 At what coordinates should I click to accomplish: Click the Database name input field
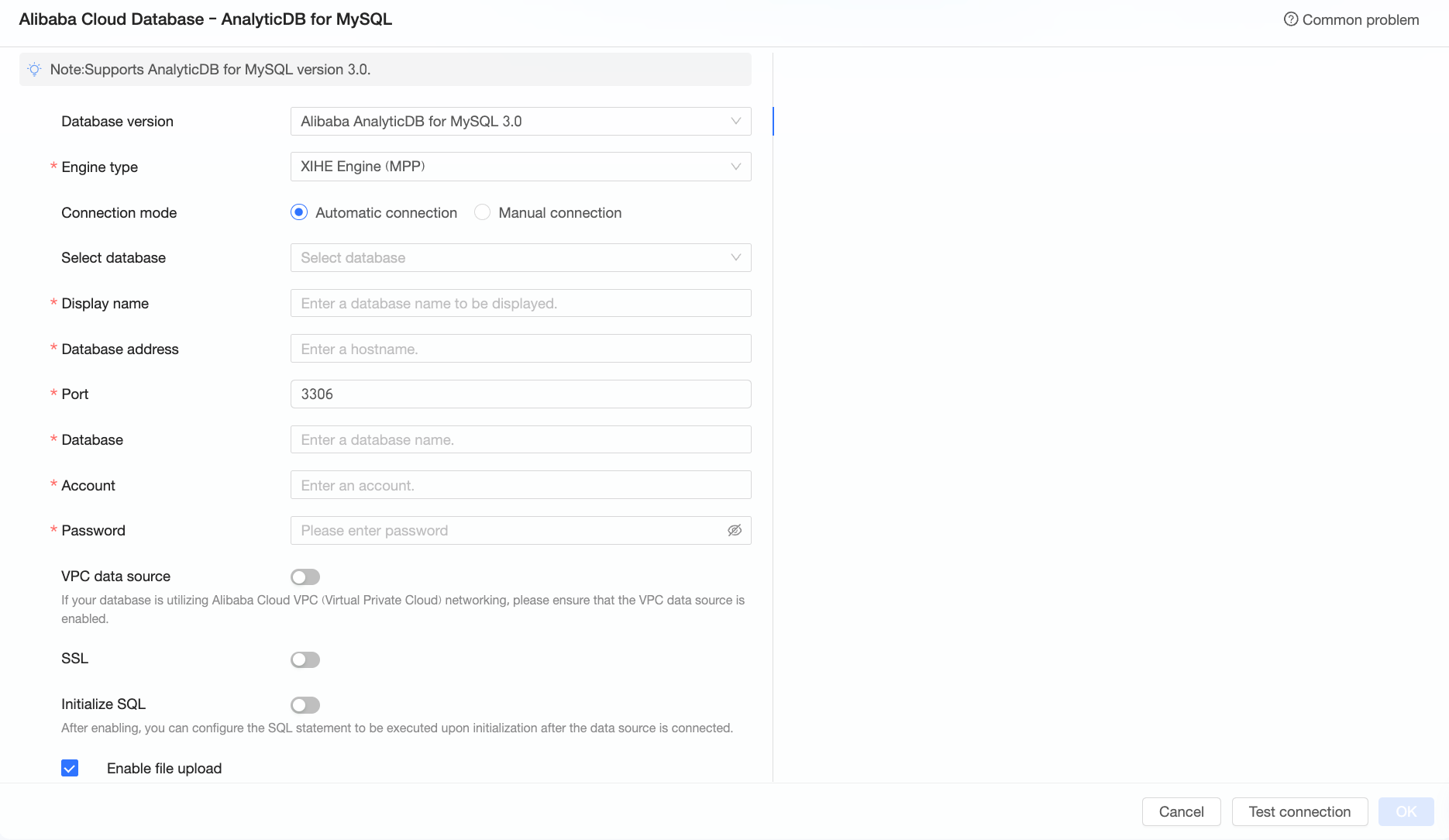coord(521,439)
